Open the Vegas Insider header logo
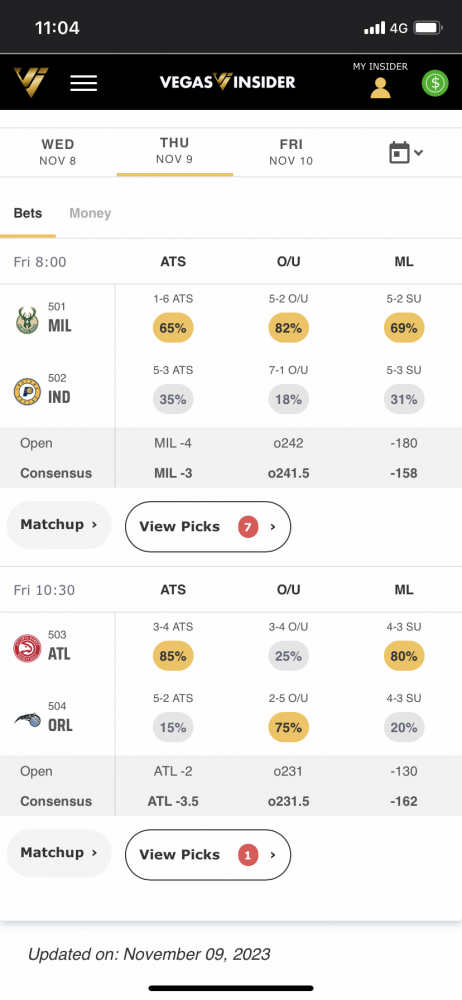Screen dimensions: 462x1000 [x=227, y=82]
